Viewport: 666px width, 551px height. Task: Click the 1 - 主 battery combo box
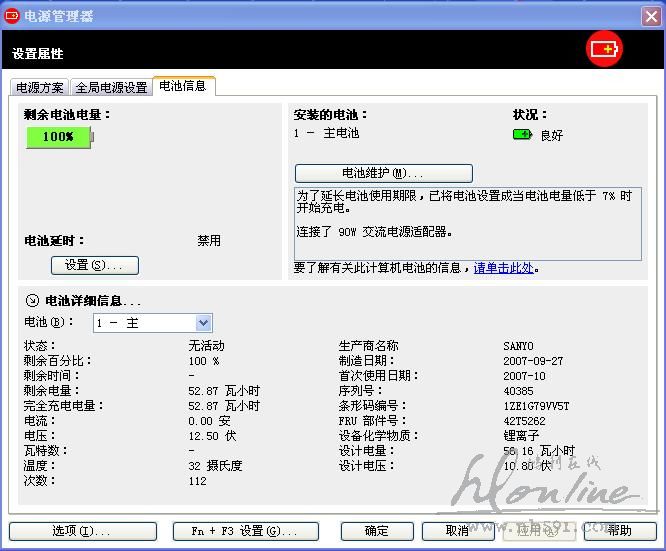point(145,323)
